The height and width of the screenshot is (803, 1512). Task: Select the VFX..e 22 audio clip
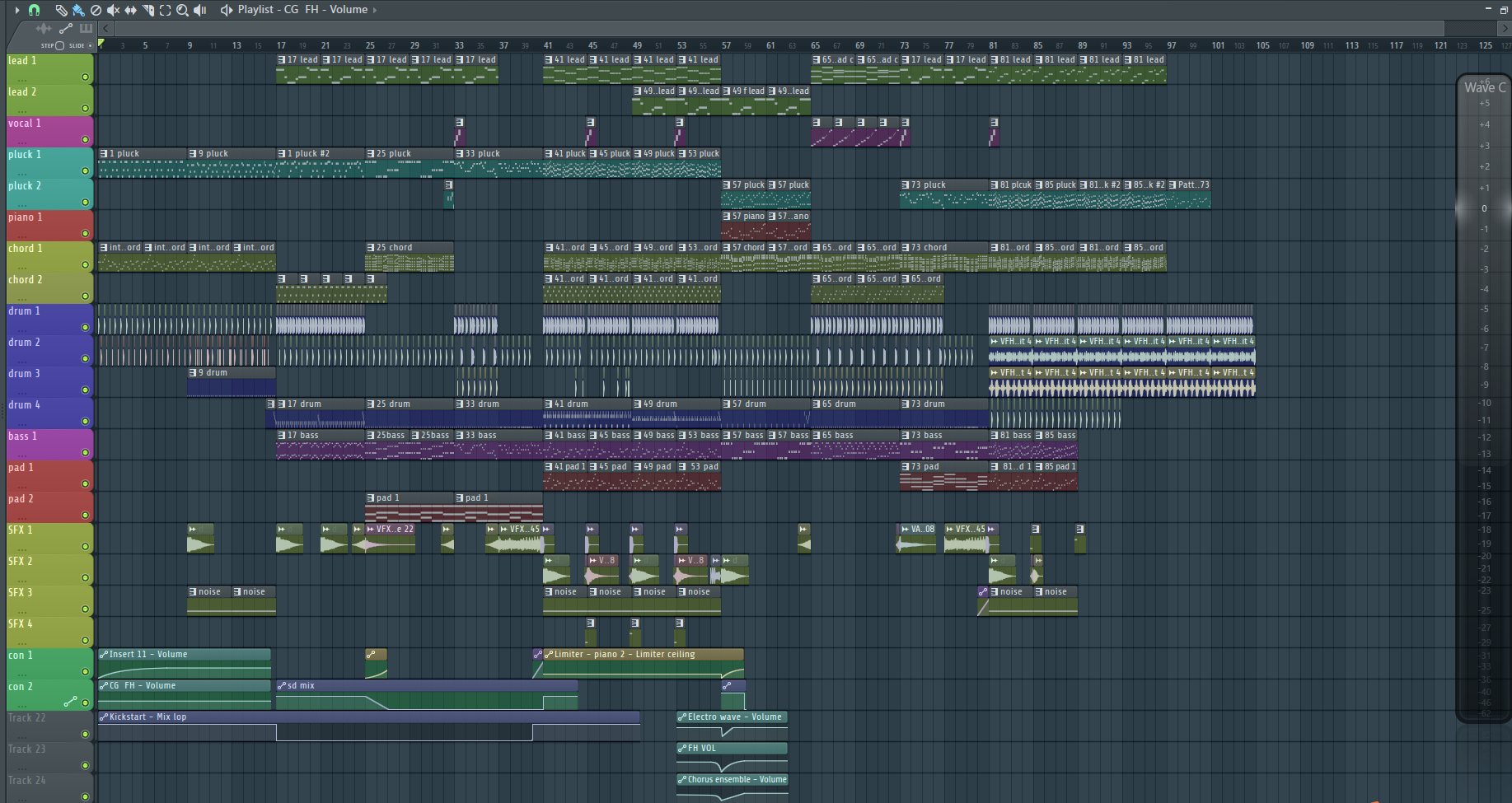(390, 539)
